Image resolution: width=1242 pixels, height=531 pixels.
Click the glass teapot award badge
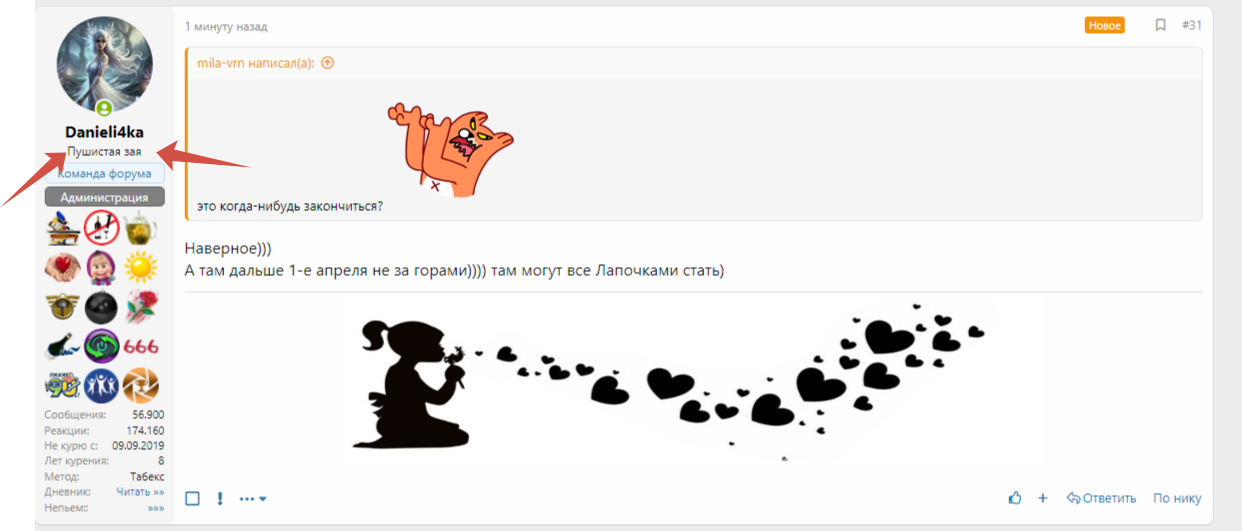pyautogui.click(x=141, y=228)
